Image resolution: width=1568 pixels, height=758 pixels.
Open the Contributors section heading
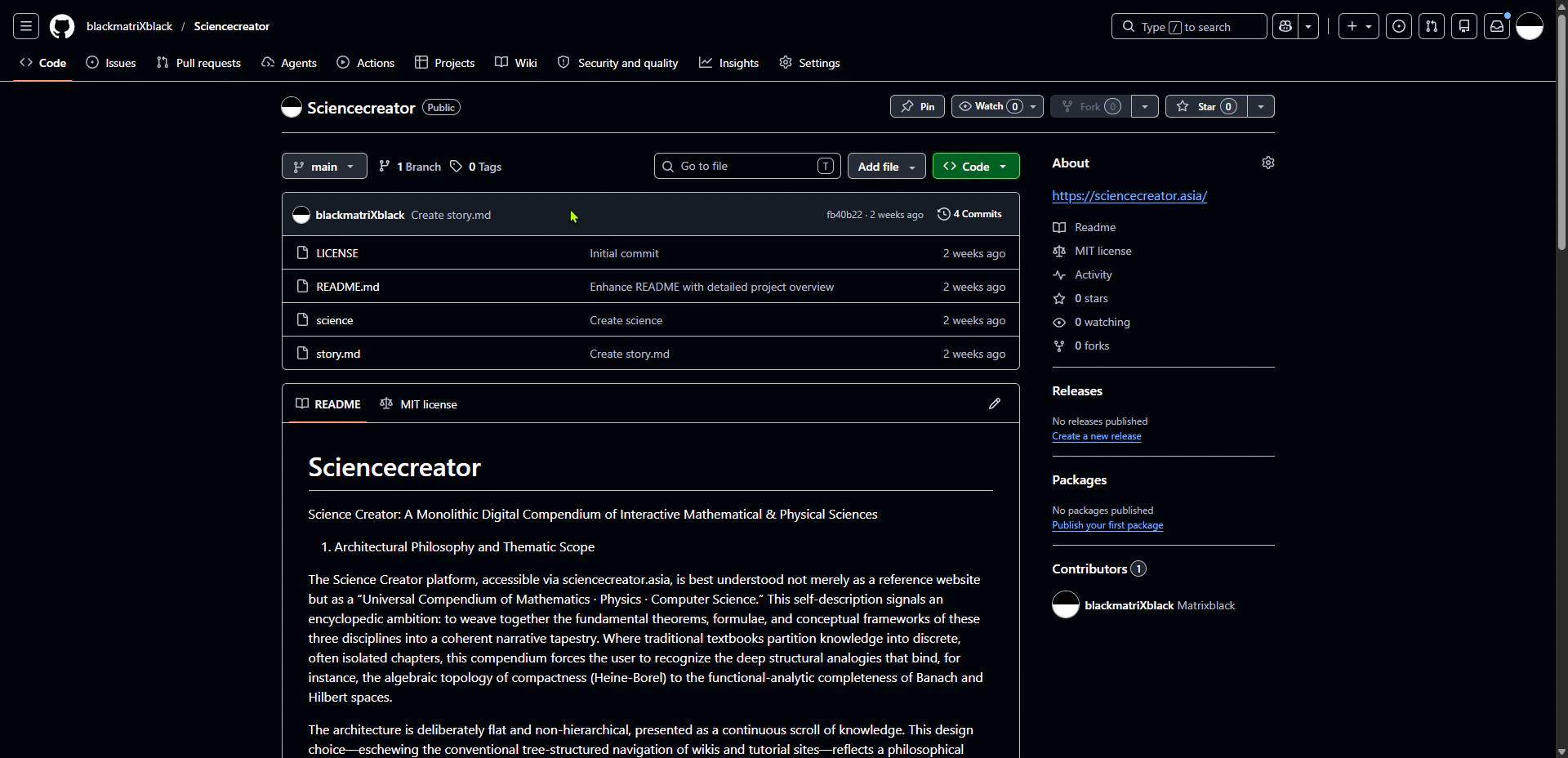pyautogui.click(x=1099, y=568)
